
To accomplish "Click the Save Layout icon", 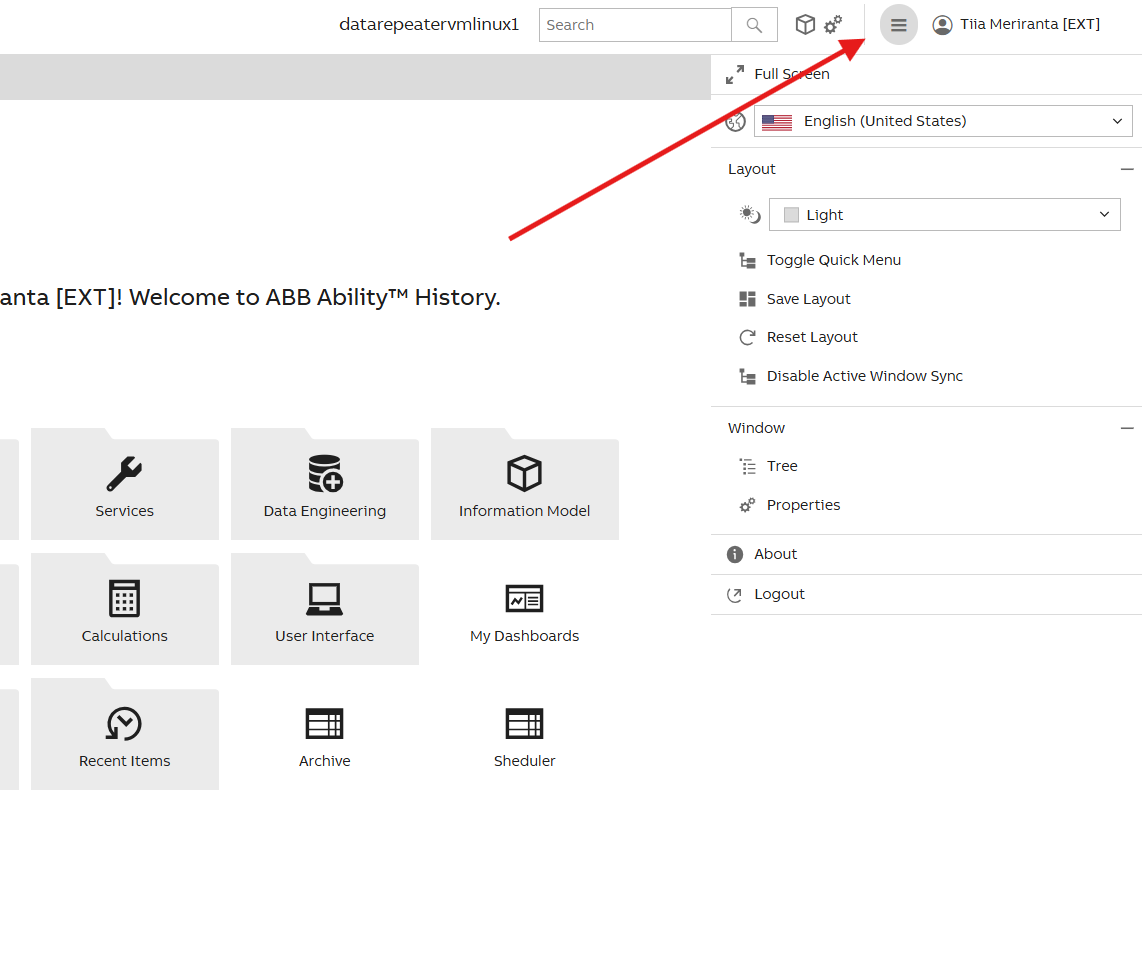I will coord(747,299).
